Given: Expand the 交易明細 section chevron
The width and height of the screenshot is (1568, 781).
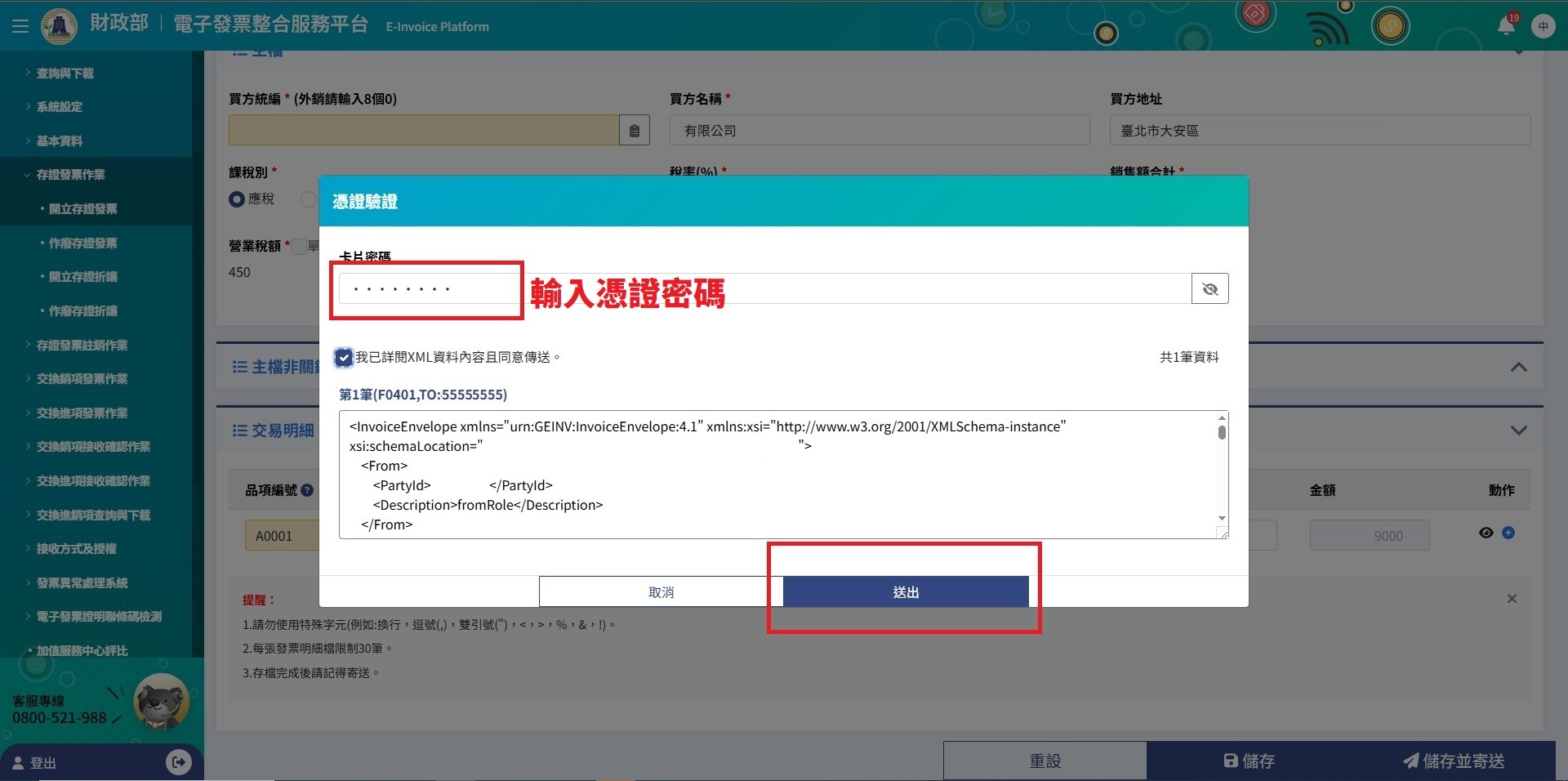Looking at the screenshot, I should (x=1519, y=431).
